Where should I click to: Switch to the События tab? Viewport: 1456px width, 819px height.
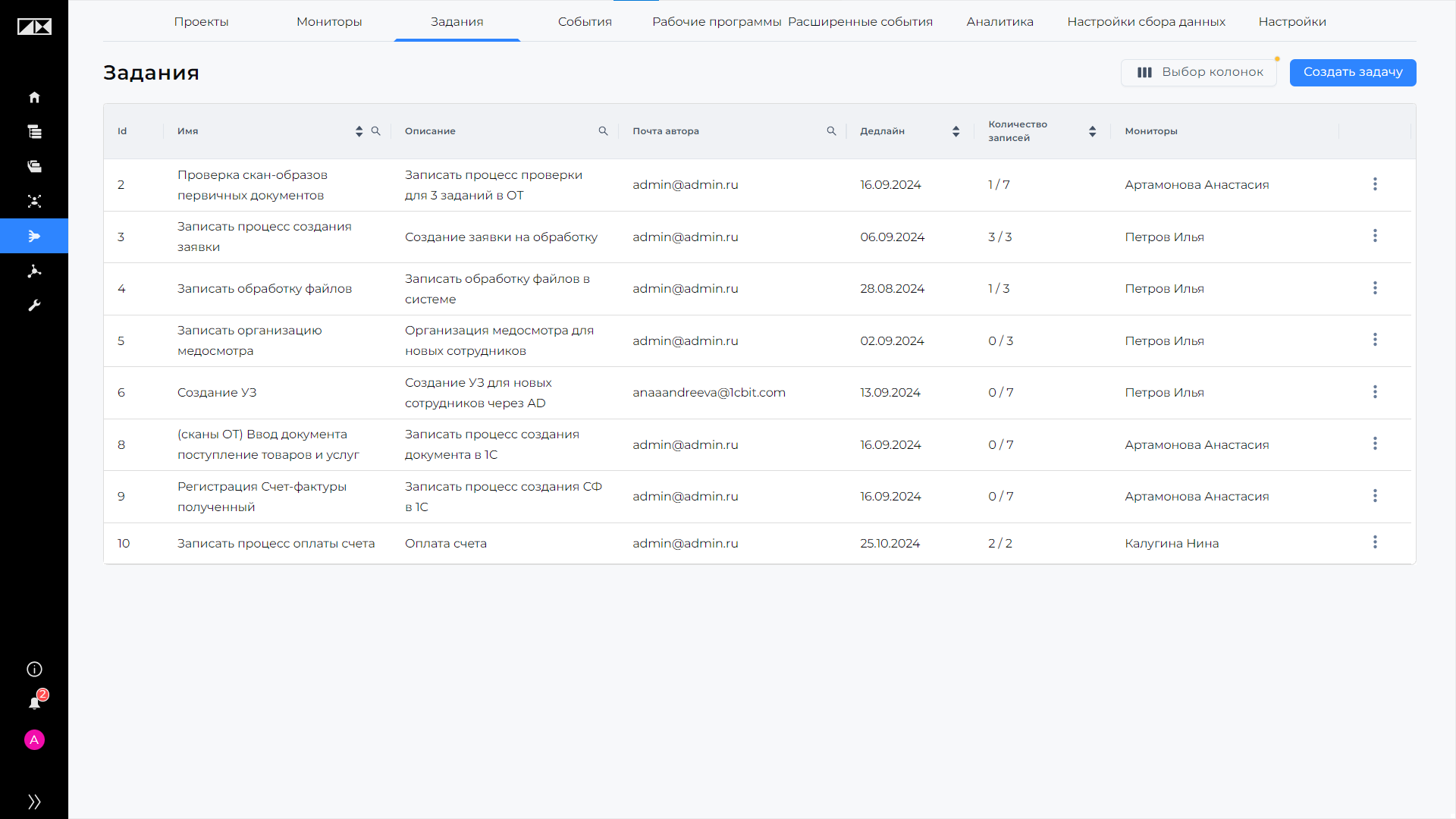pyautogui.click(x=585, y=21)
